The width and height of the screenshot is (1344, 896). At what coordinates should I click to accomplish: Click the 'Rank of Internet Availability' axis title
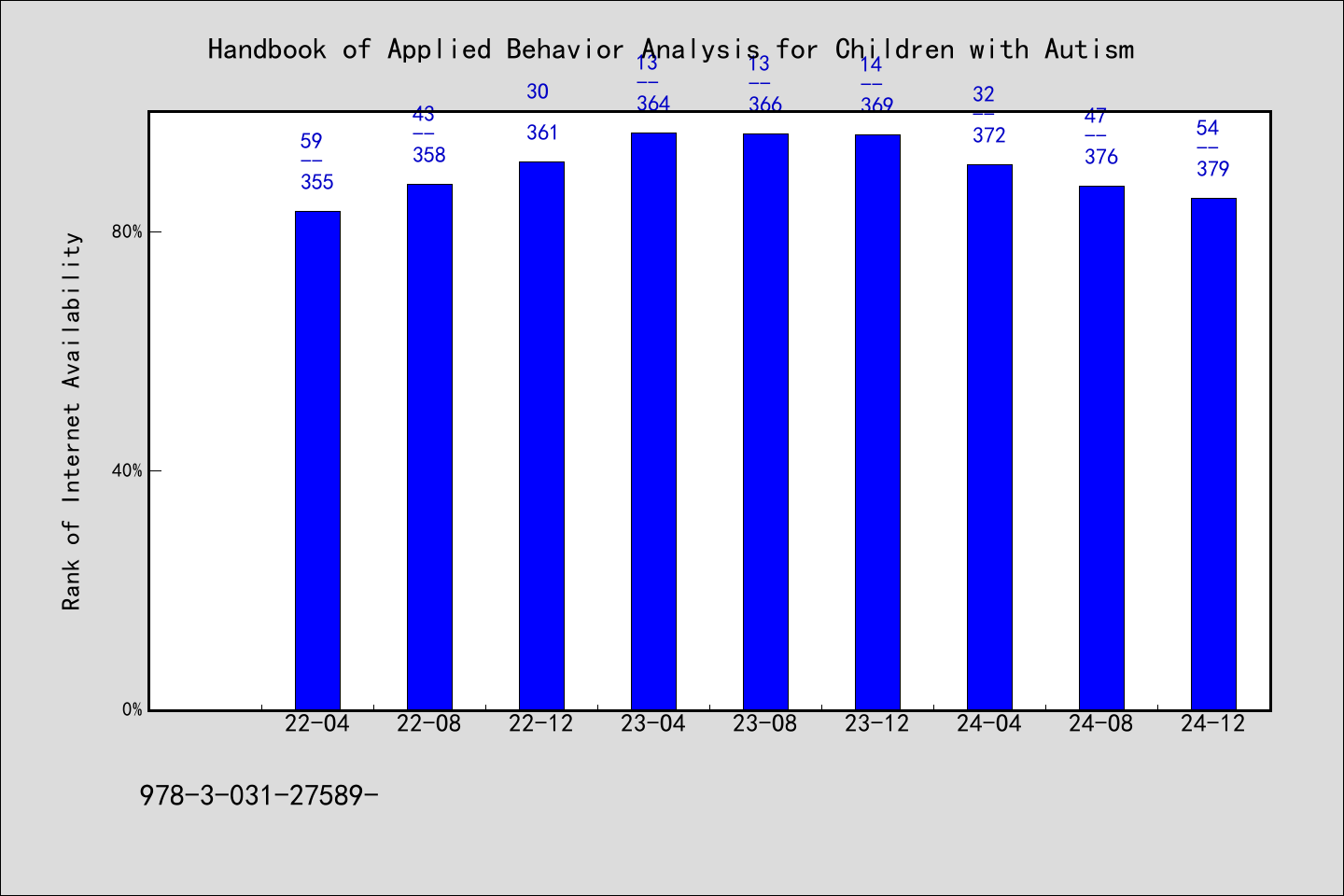tap(72, 421)
